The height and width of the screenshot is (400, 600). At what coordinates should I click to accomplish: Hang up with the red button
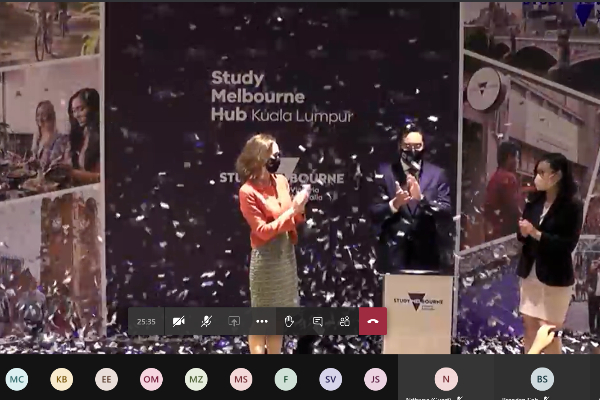373,321
